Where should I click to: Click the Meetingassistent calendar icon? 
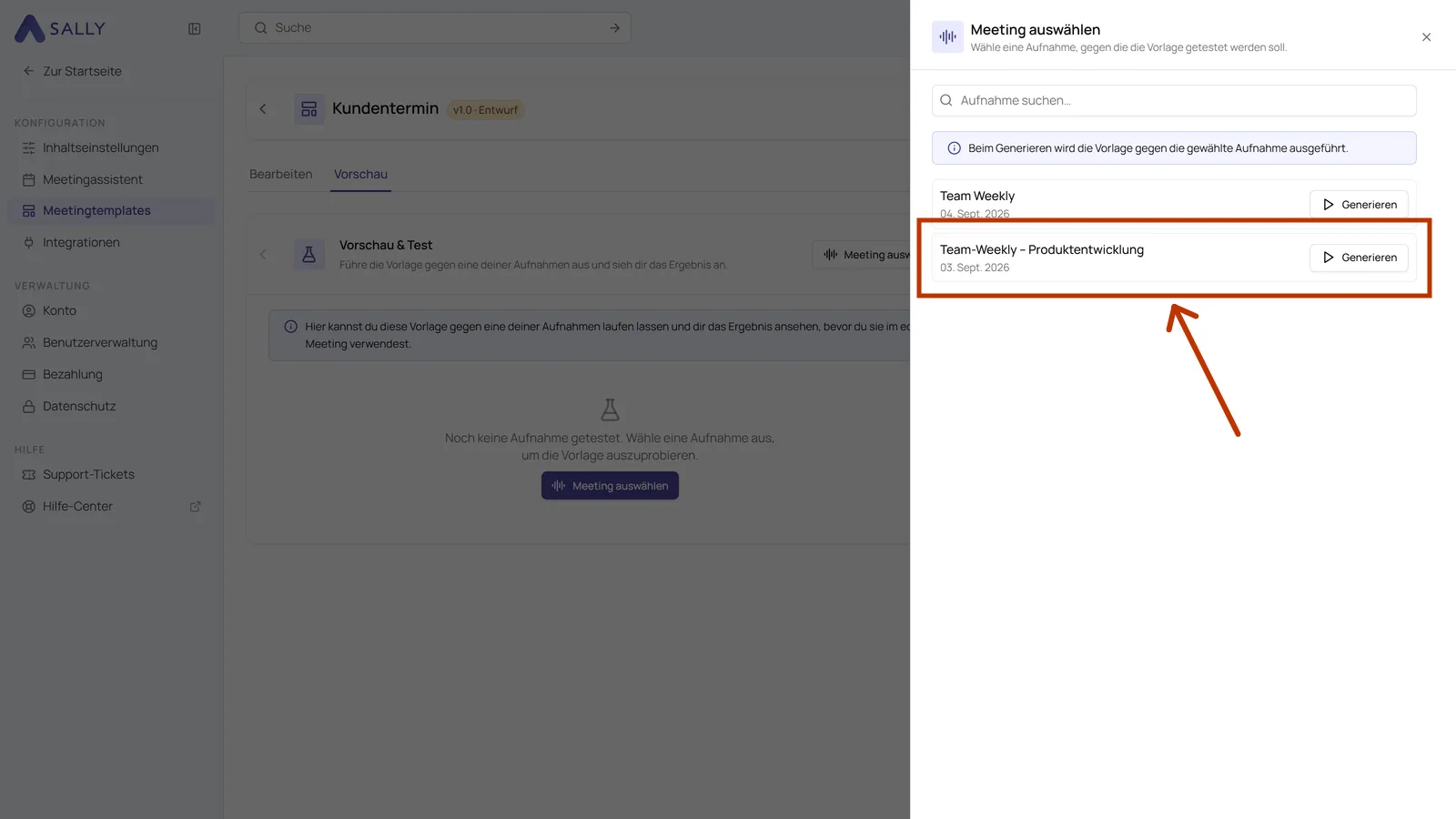(29, 180)
